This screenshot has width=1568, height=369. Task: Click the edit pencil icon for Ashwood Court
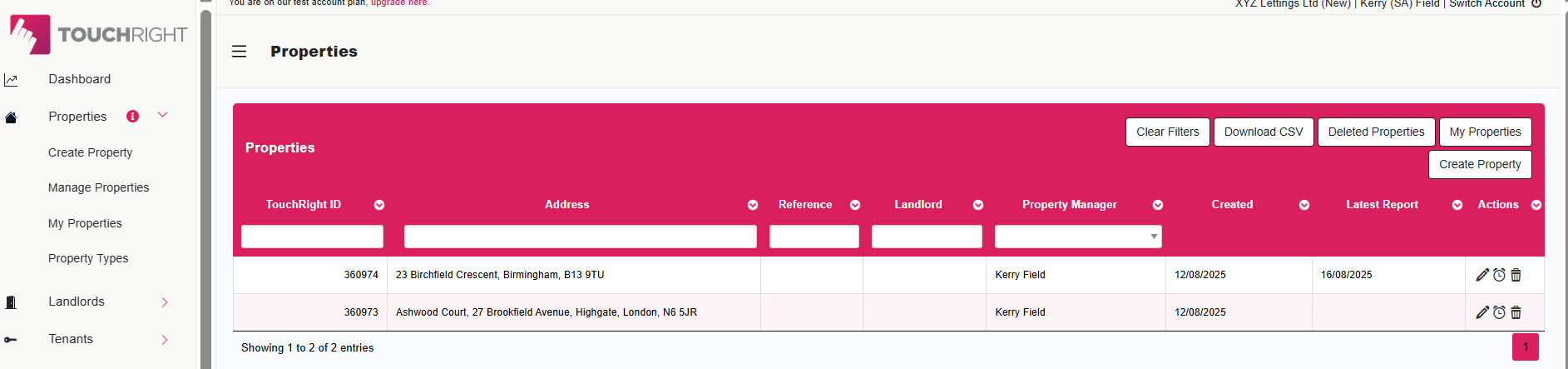pyautogui.click(x=1482, y=312)
